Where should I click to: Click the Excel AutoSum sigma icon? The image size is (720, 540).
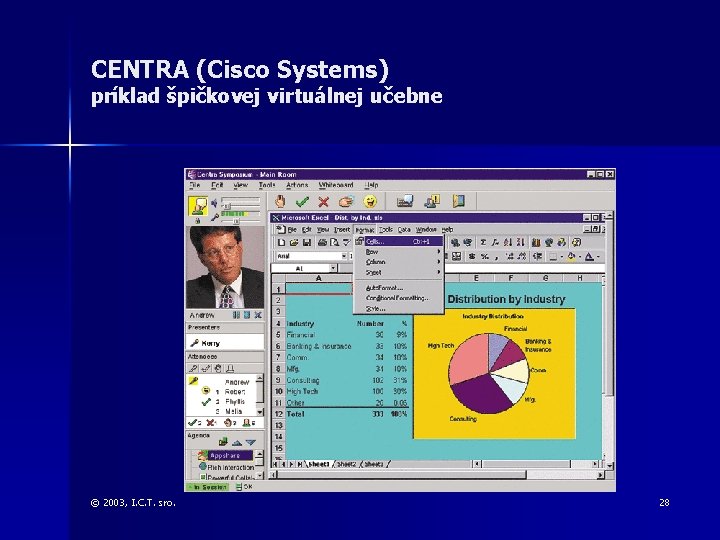(x=483, y=242)
